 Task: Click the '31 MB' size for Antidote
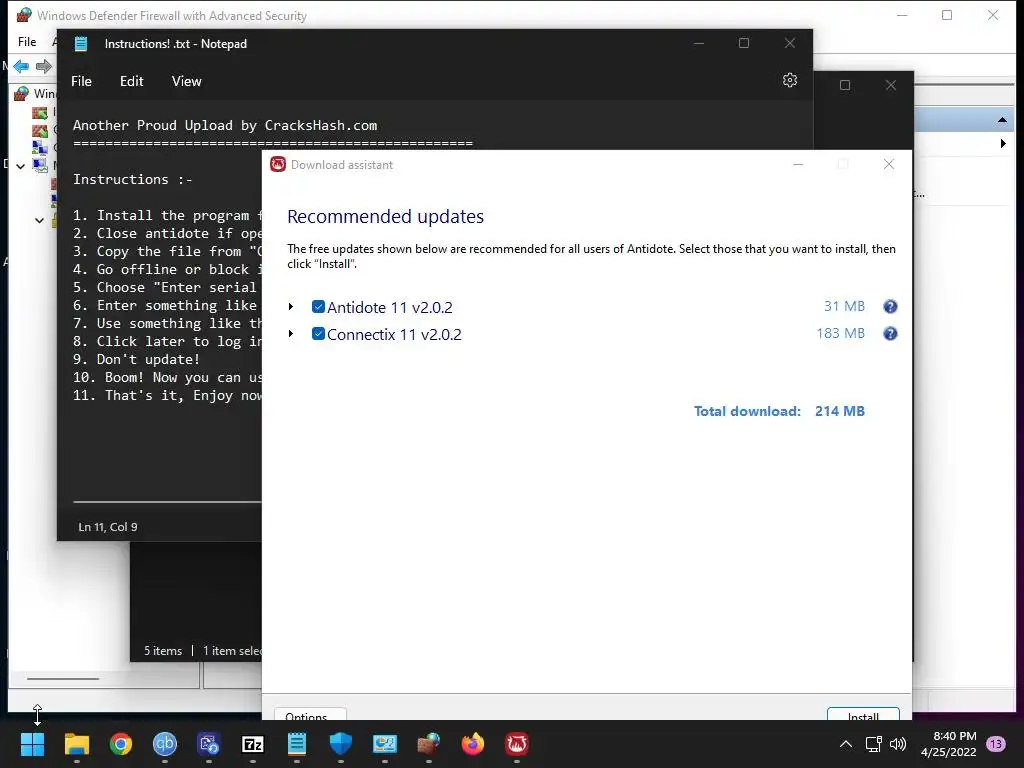[x=844, y=306]
